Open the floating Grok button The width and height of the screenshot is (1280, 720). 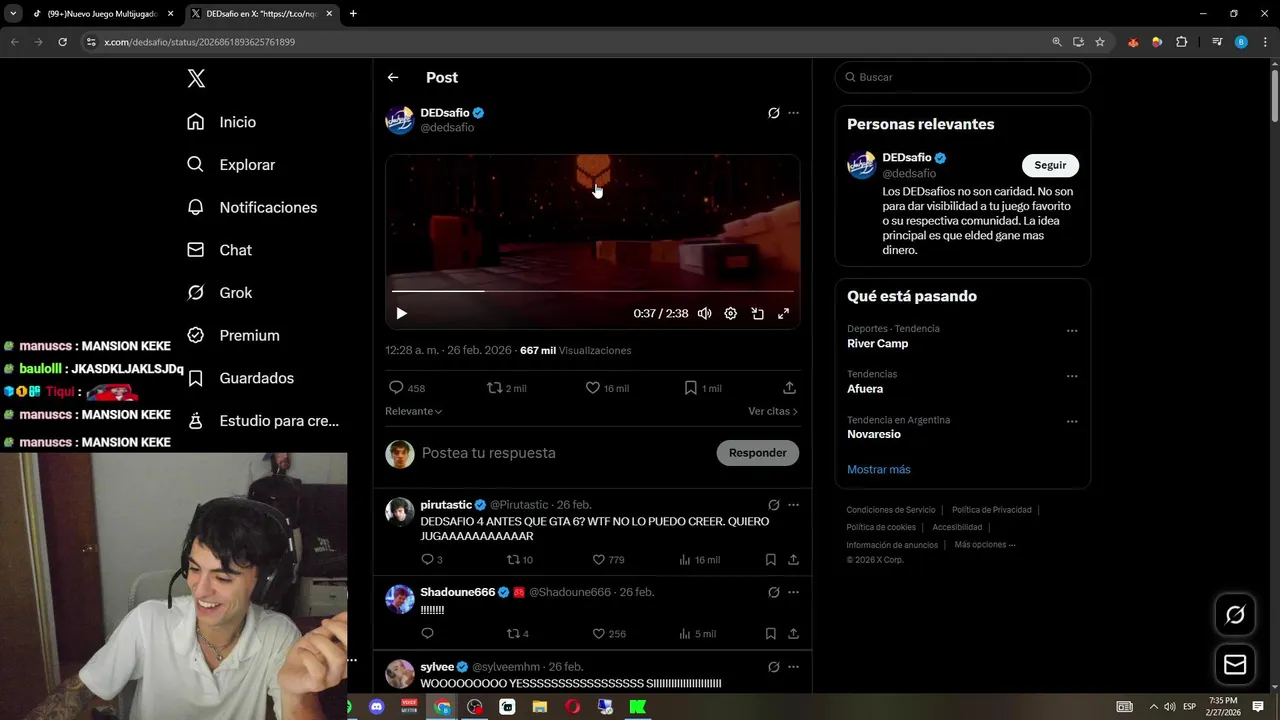1235,615
